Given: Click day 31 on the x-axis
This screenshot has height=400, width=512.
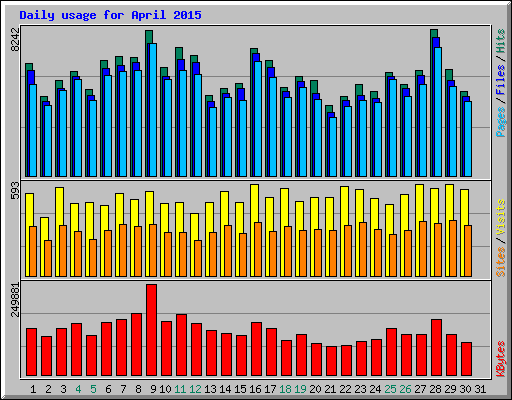Looking at the screenshot, I should pos(480,389).
